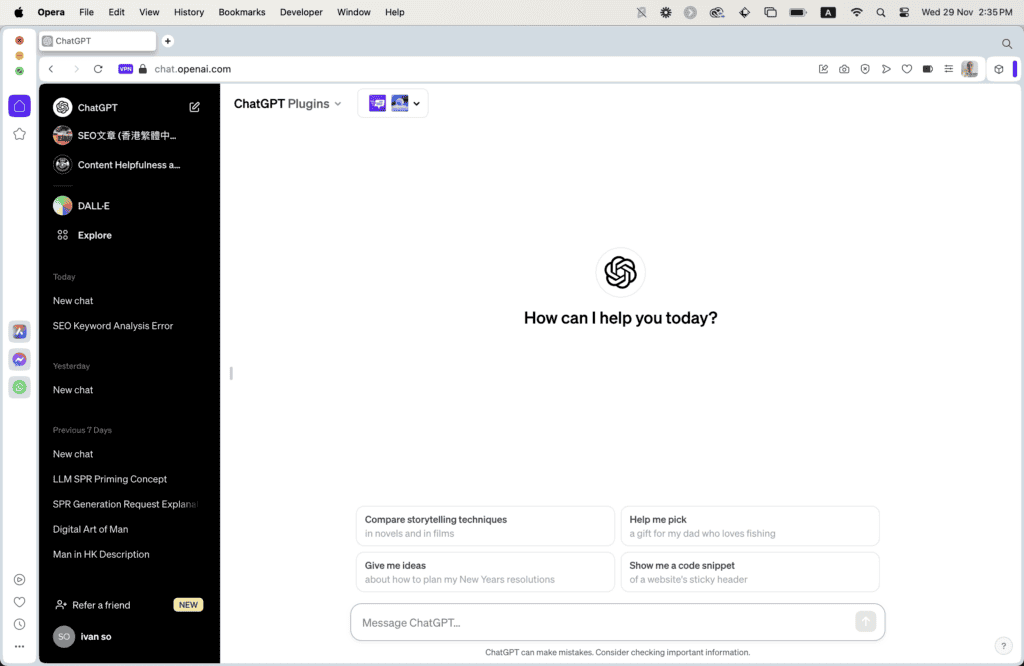This screenshot has height=666, width=1024.
Task: Open WhatsApp from Opera's sidebar
Action: 19,387
